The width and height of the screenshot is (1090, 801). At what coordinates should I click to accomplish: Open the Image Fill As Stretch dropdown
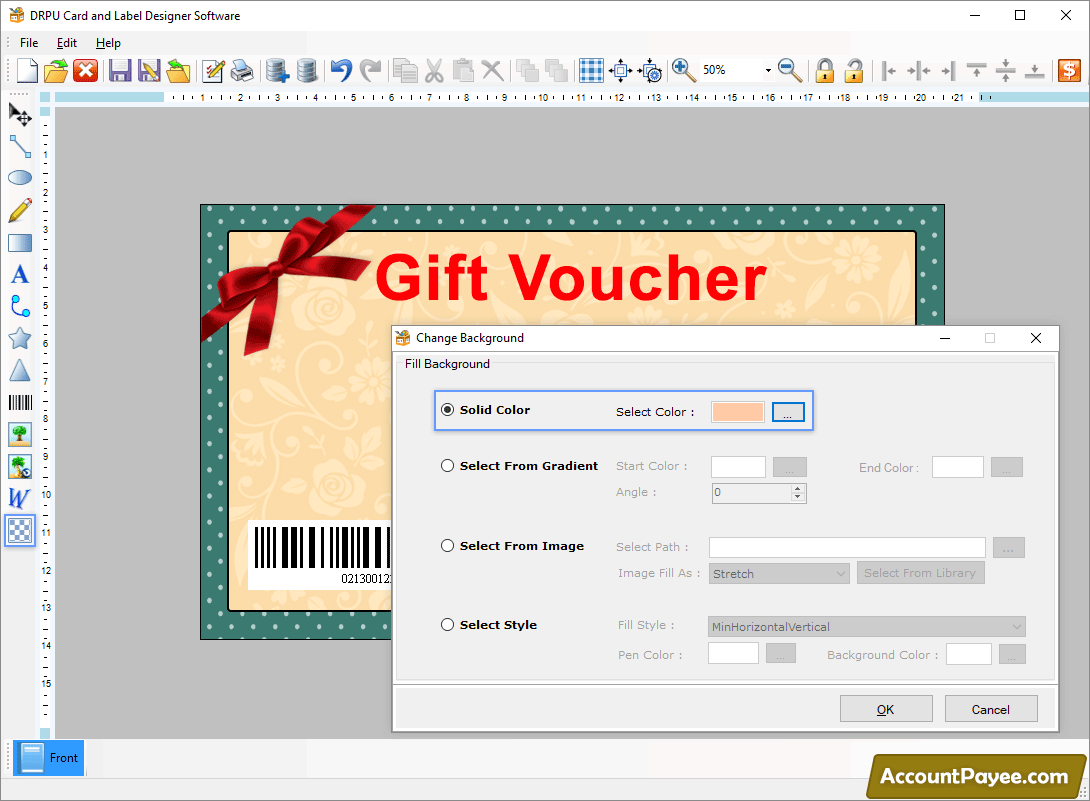coord(779,574)
